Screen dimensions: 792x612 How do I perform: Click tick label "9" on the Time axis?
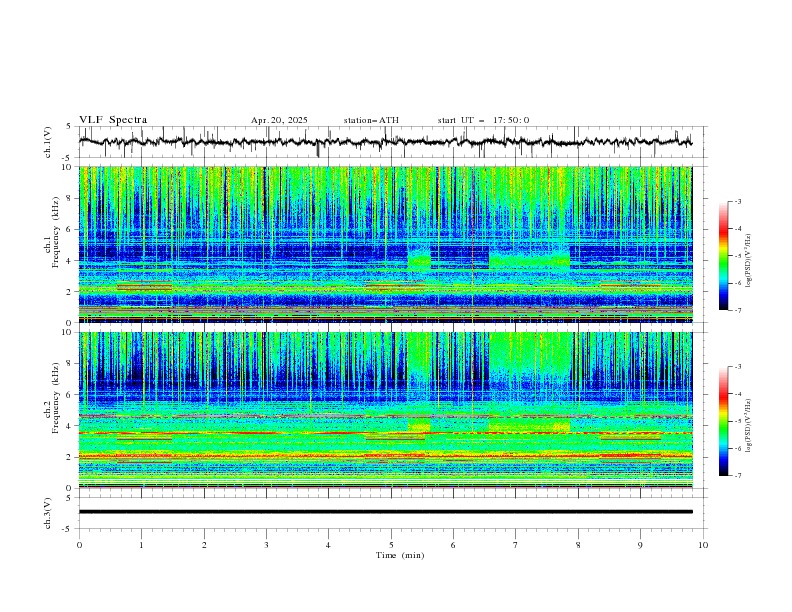(x=640, y=545)
